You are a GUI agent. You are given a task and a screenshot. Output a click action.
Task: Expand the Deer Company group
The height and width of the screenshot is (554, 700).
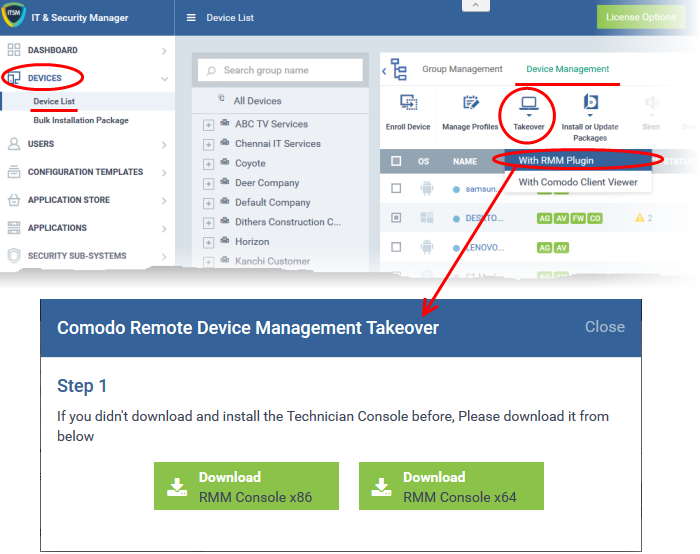click(x=208, y=184)
